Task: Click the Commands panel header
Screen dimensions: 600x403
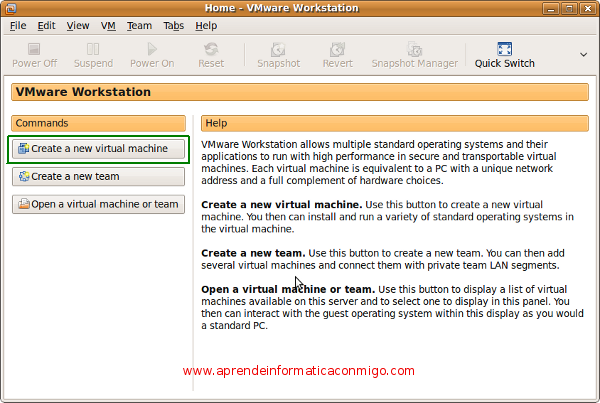Action: tap(98, 123)
